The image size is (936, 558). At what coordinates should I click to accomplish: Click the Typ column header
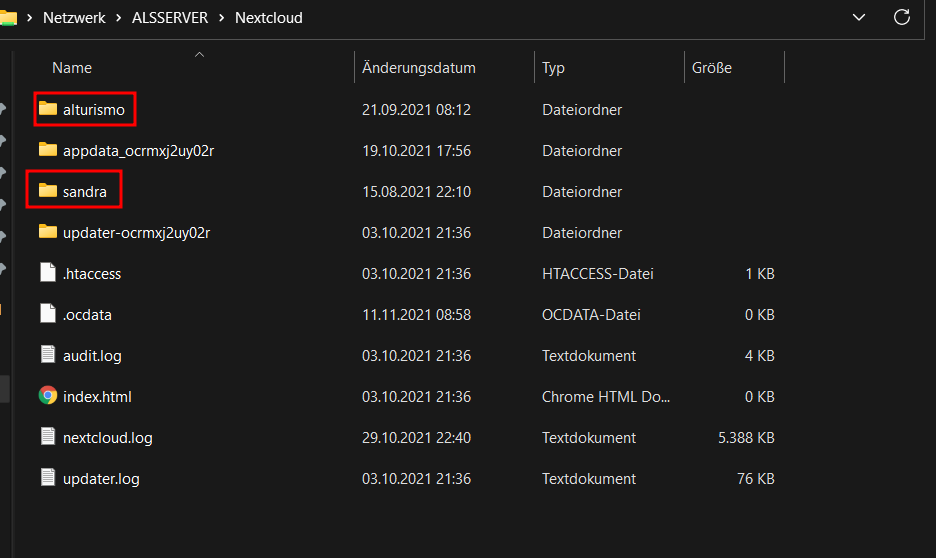553,67
